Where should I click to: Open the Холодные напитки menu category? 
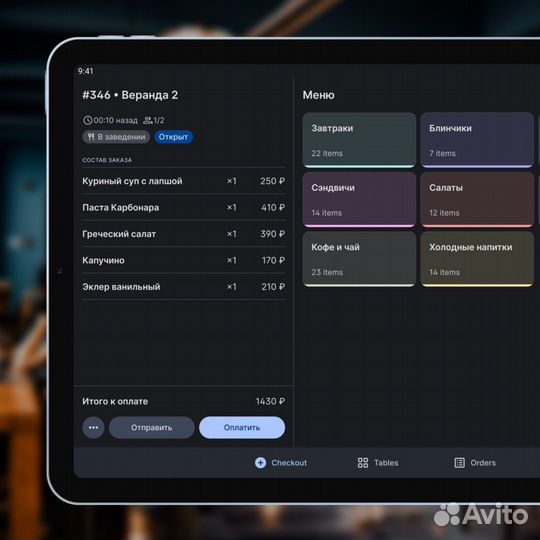(477, 259)
